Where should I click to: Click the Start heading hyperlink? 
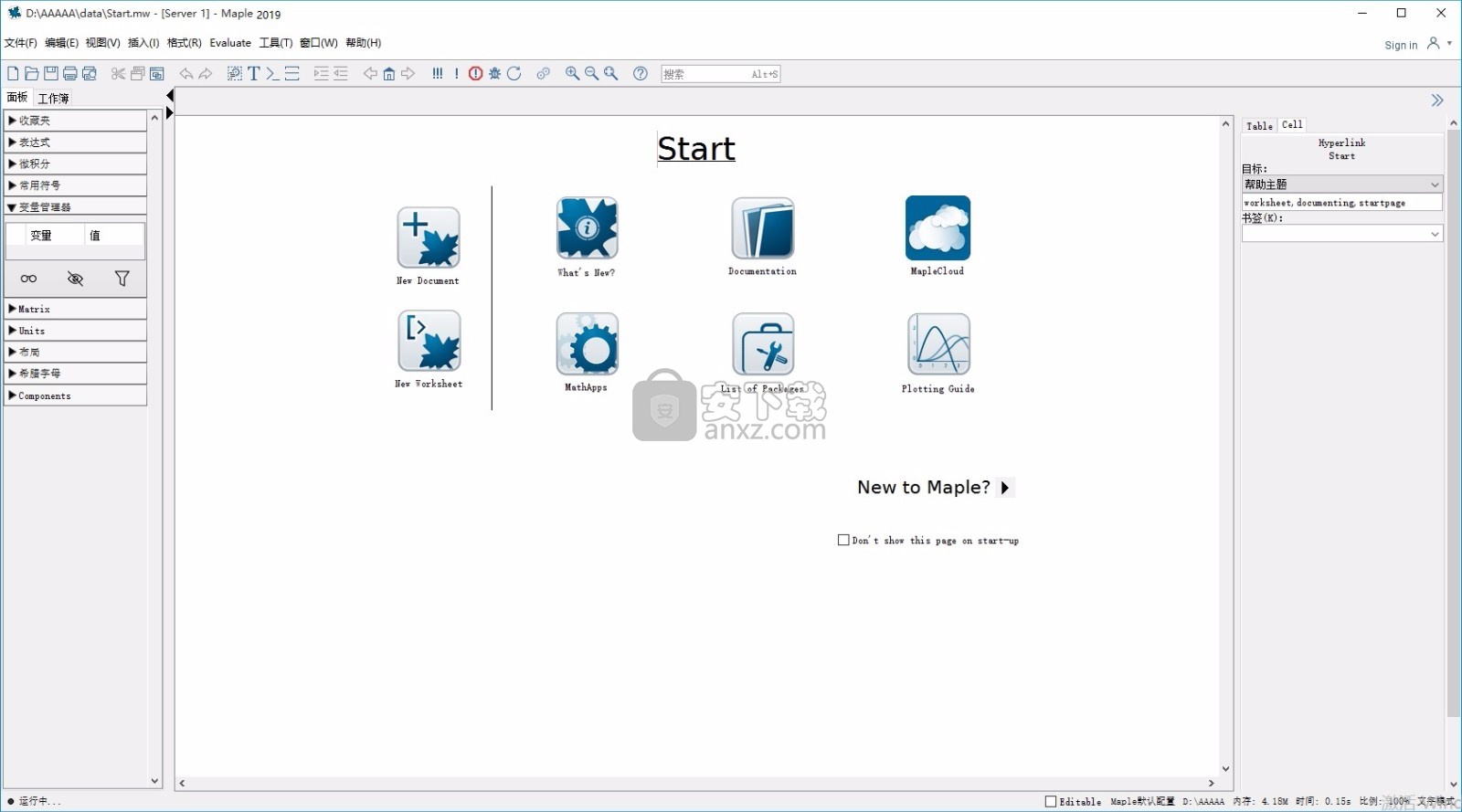(696, 149)
